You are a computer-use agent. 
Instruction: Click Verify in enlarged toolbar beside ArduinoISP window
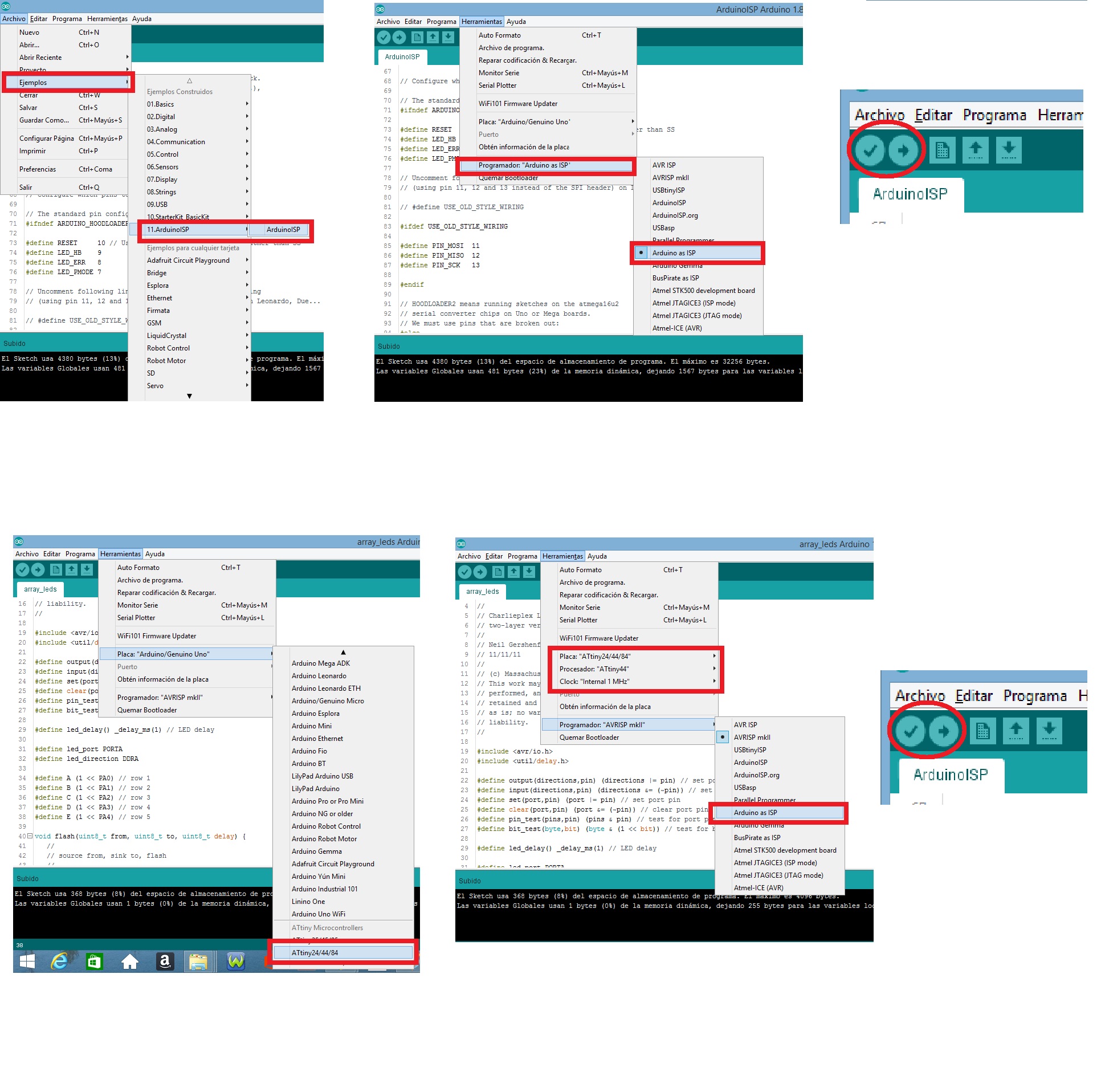click(x=870, y=150)
